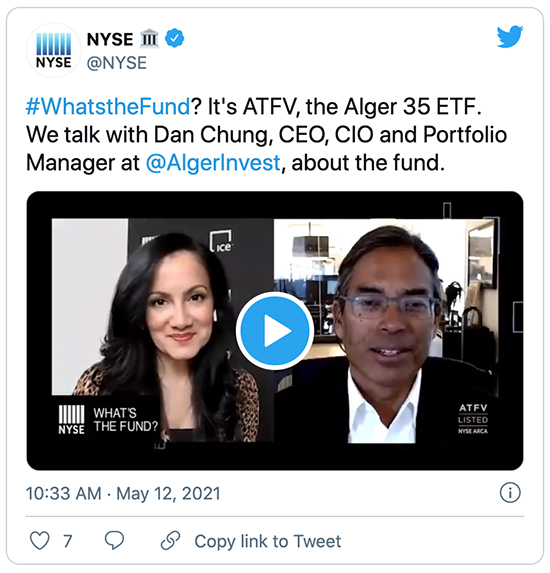Viewport: 550px width, 573px height.
Task: Click the @NYSE handle
Action: tap(117, 63)
